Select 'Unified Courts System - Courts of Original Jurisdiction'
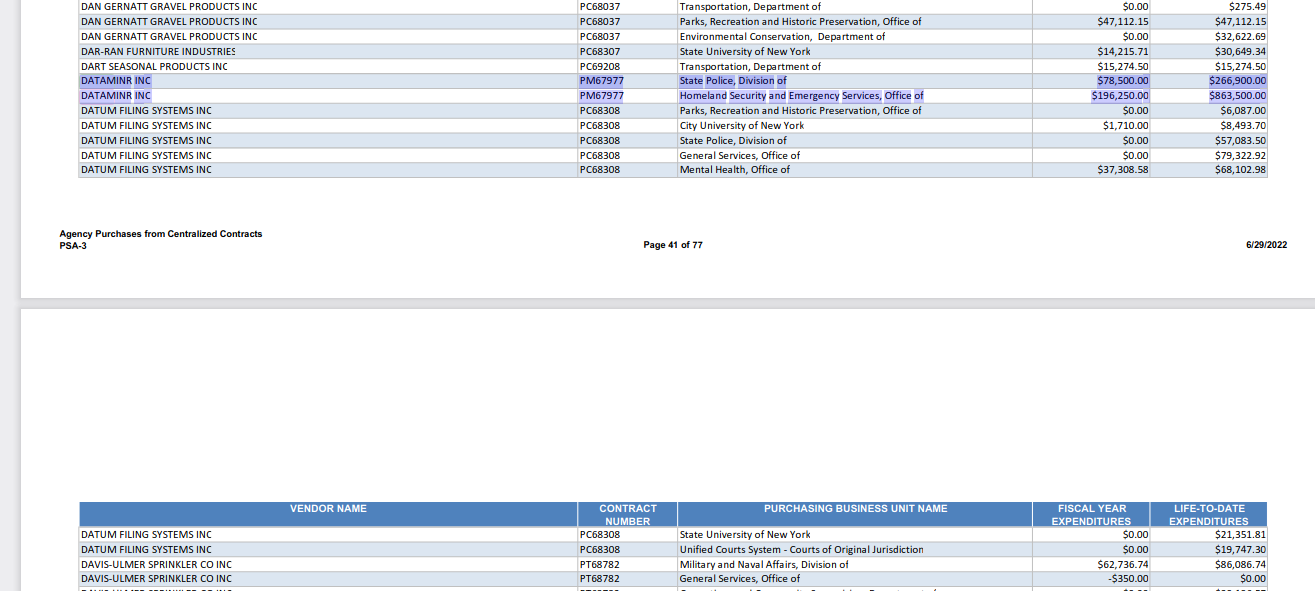The width and height of the screenshot is (1315, 591). click(801, 550)
